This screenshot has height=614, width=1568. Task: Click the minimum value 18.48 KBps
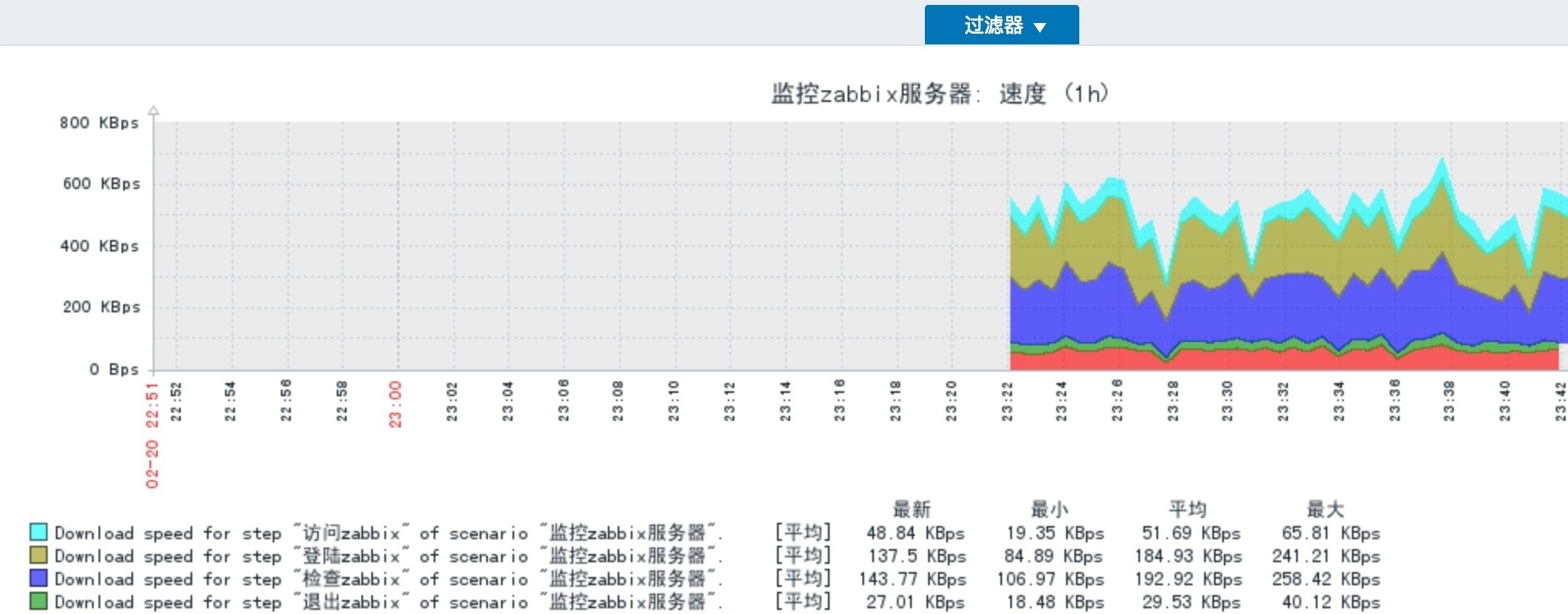coord(1055,602)
